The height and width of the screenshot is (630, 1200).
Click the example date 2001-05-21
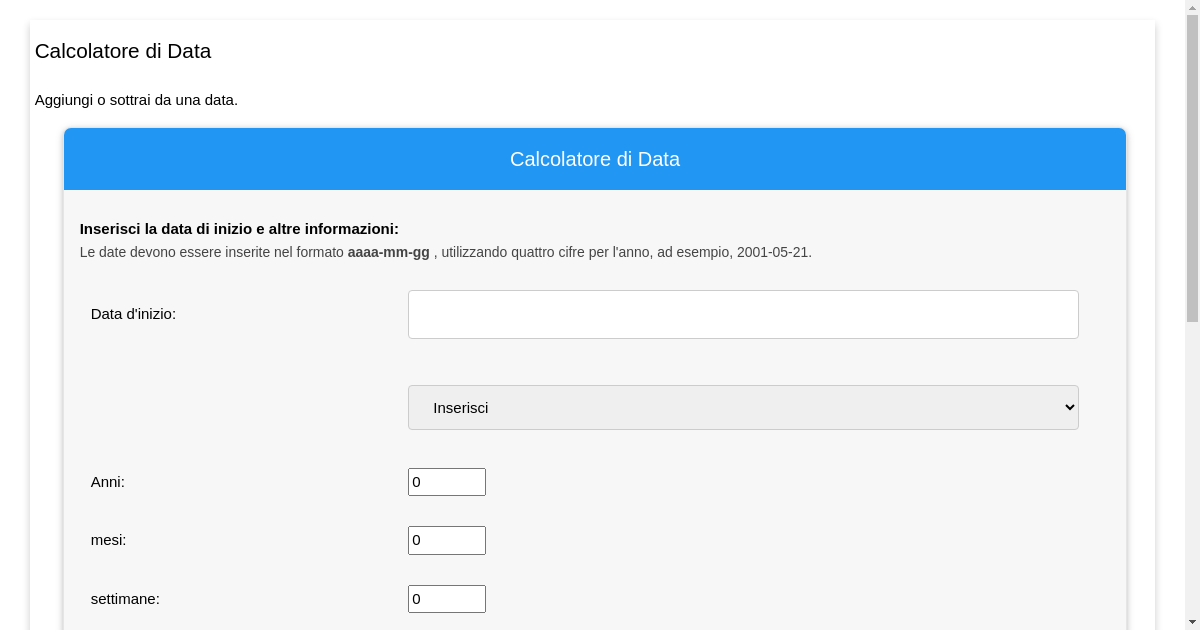tap(772, 252)
